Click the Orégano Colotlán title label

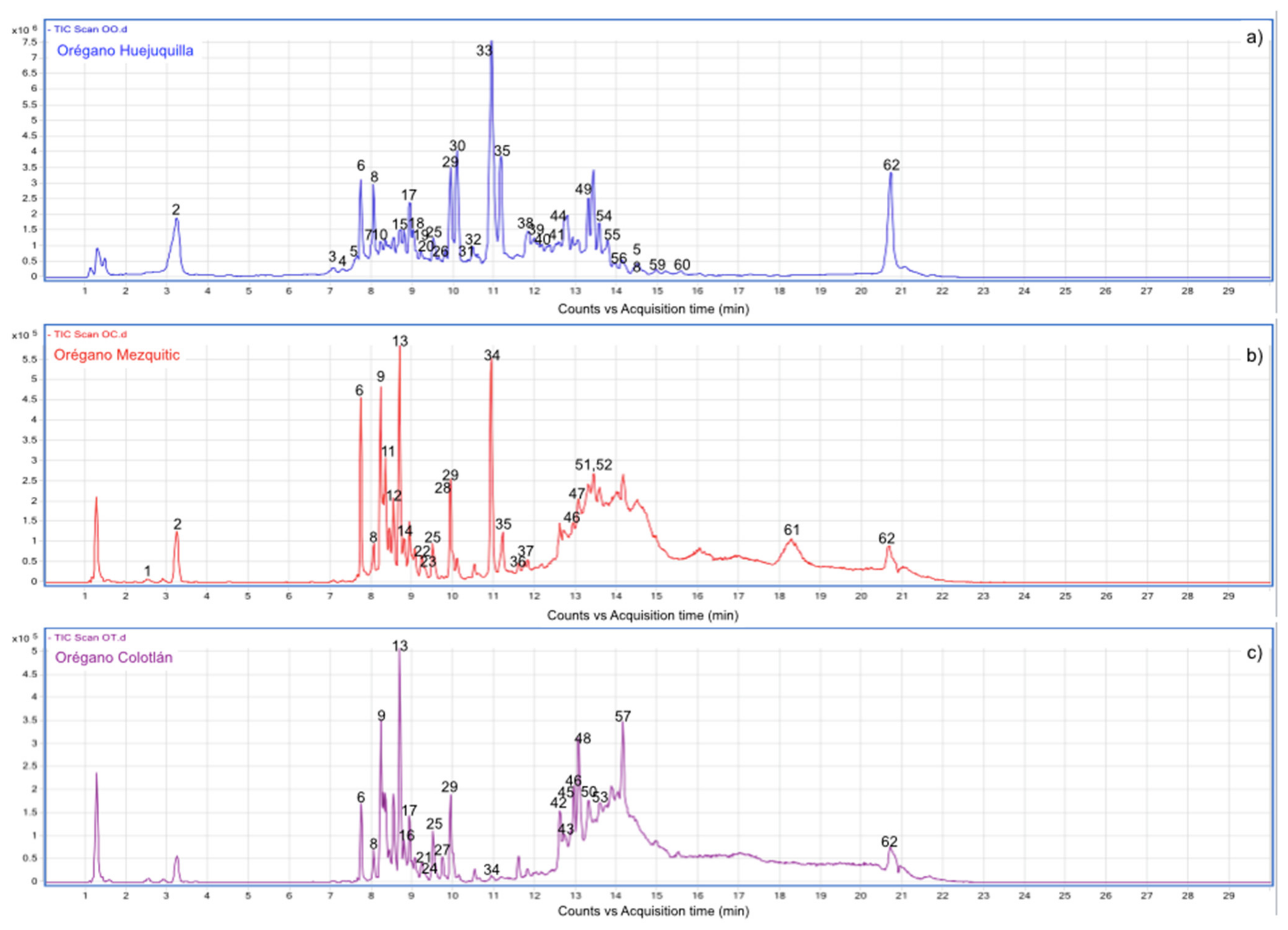pos(114,657)
